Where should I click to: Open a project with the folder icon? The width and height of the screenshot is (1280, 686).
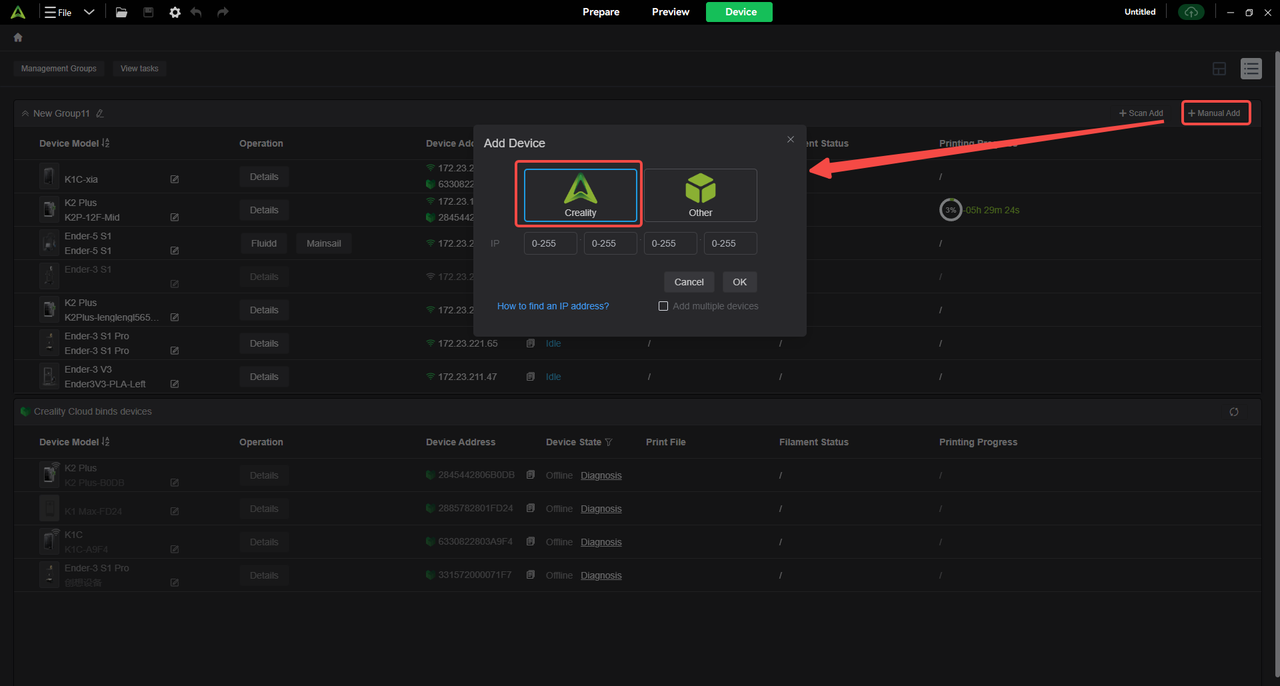click(121, 12)
